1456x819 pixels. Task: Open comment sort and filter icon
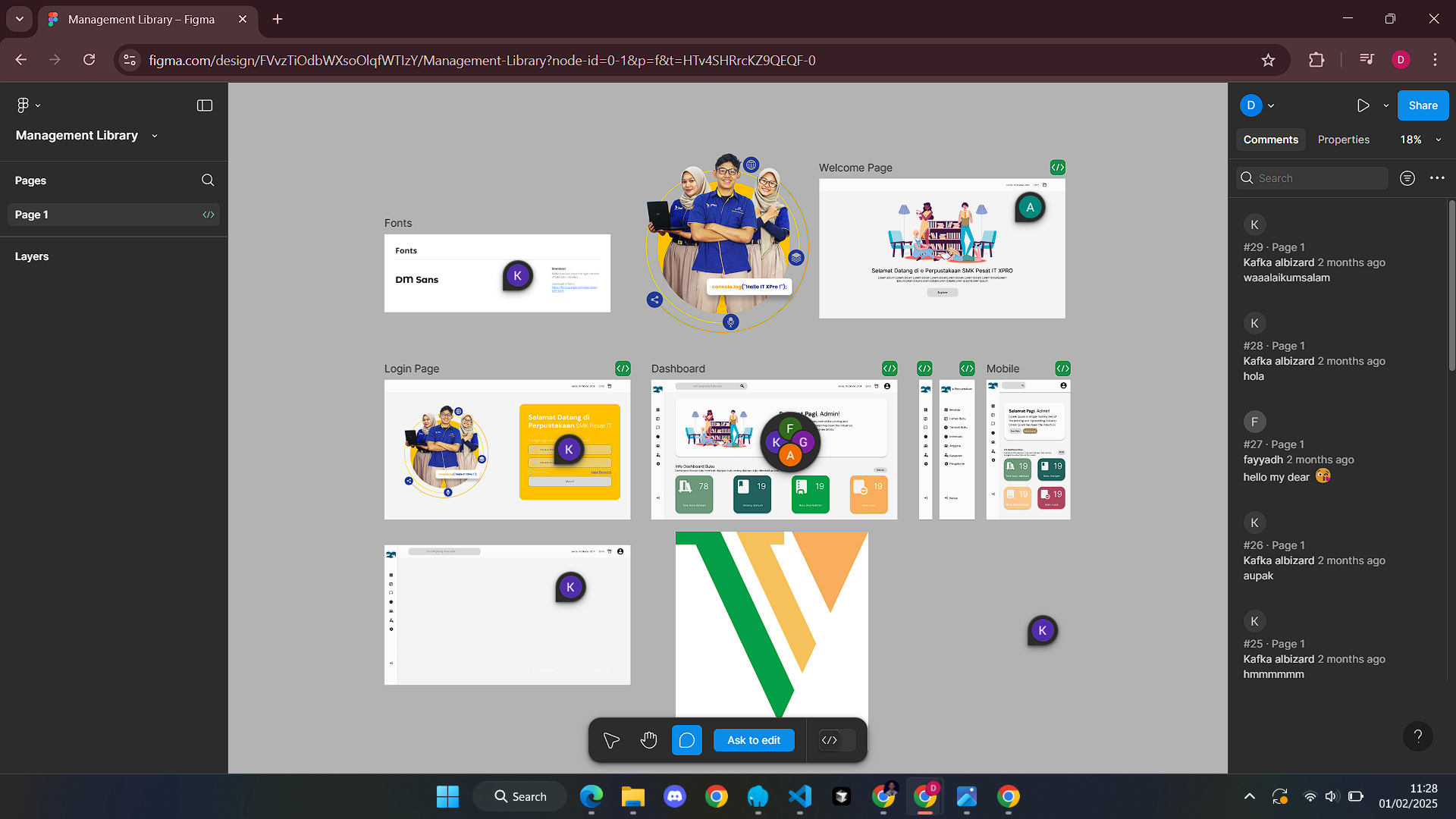coord(1407,178)
